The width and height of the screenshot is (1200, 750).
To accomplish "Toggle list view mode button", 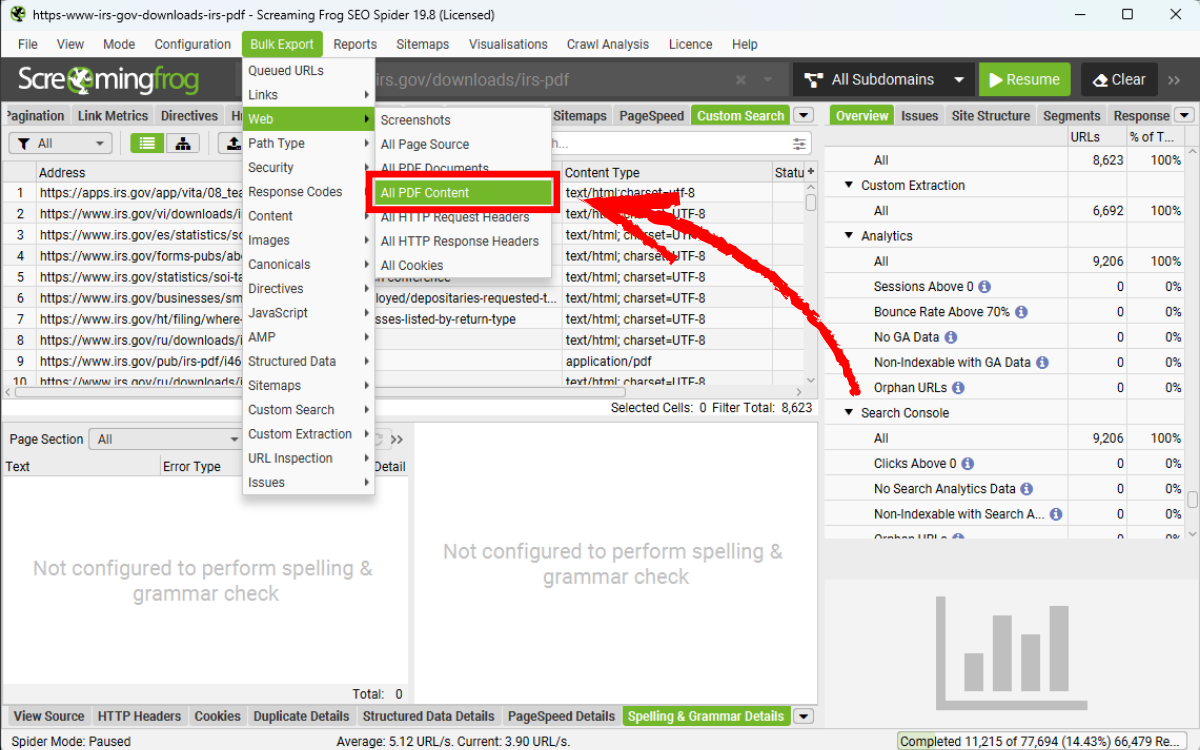I will (x=147, y=144).
